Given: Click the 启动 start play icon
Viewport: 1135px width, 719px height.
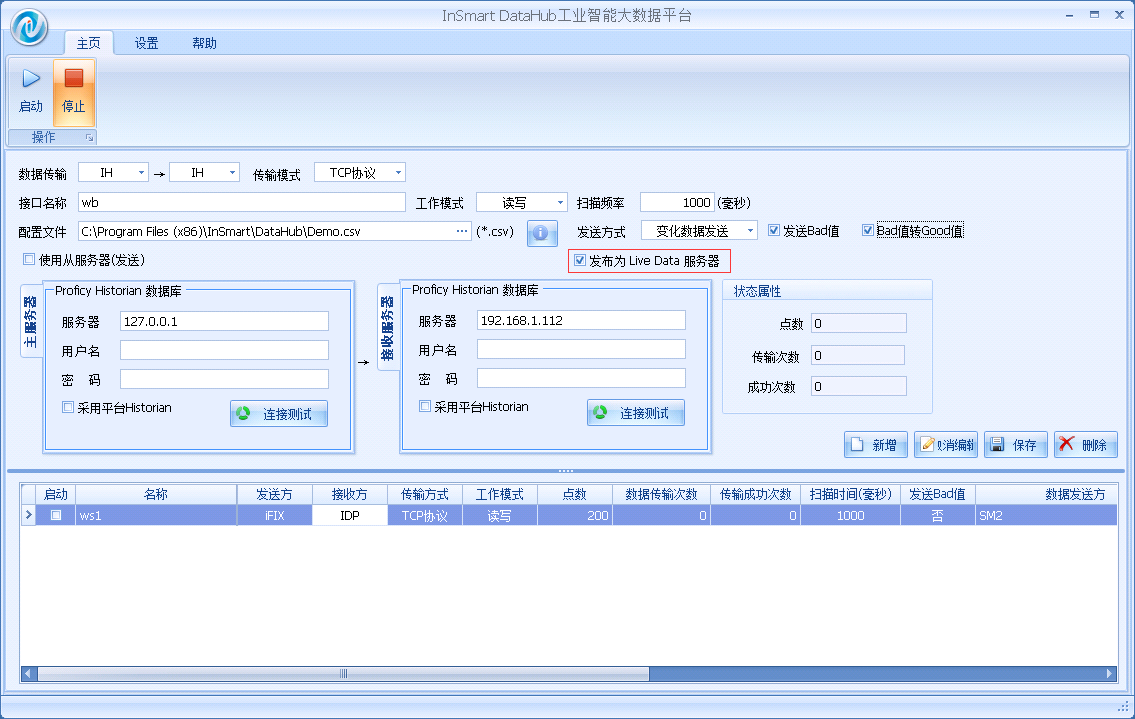Looking at the screenshot, I should click(x=31, y=78).
